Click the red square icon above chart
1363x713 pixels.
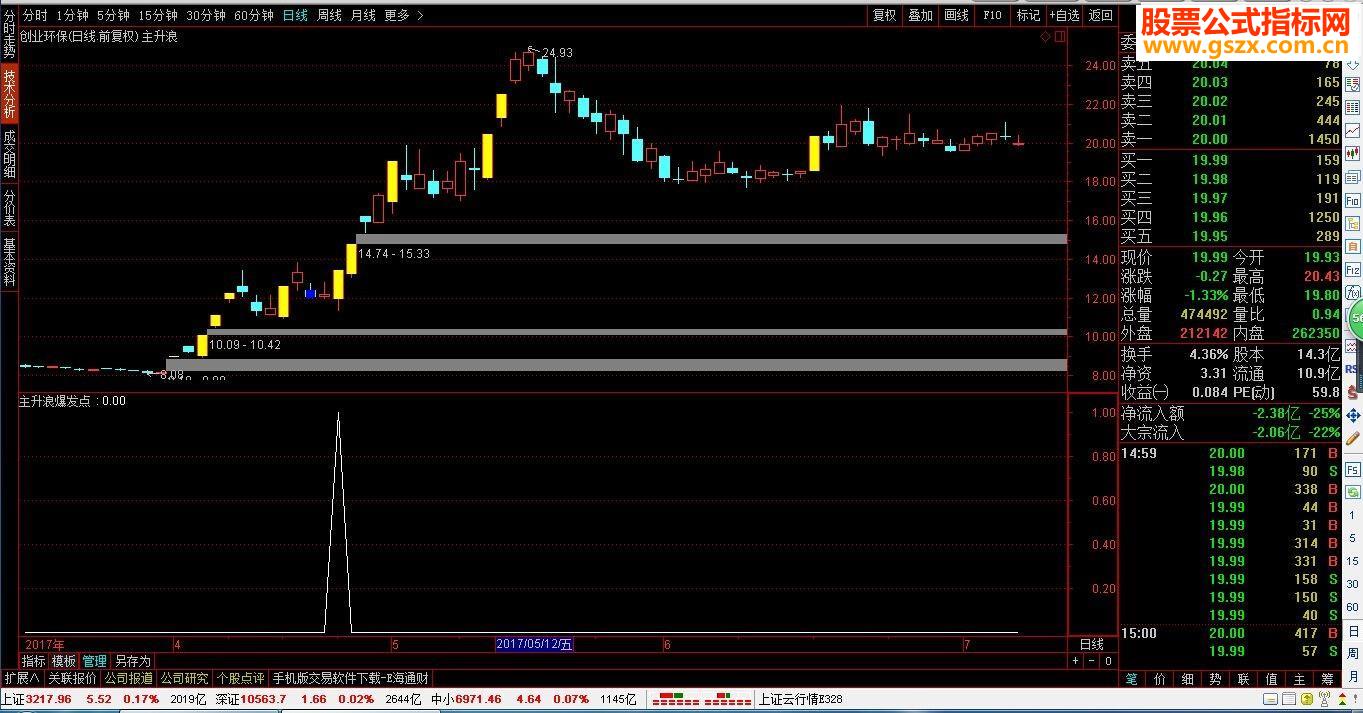coord(1059,37)
